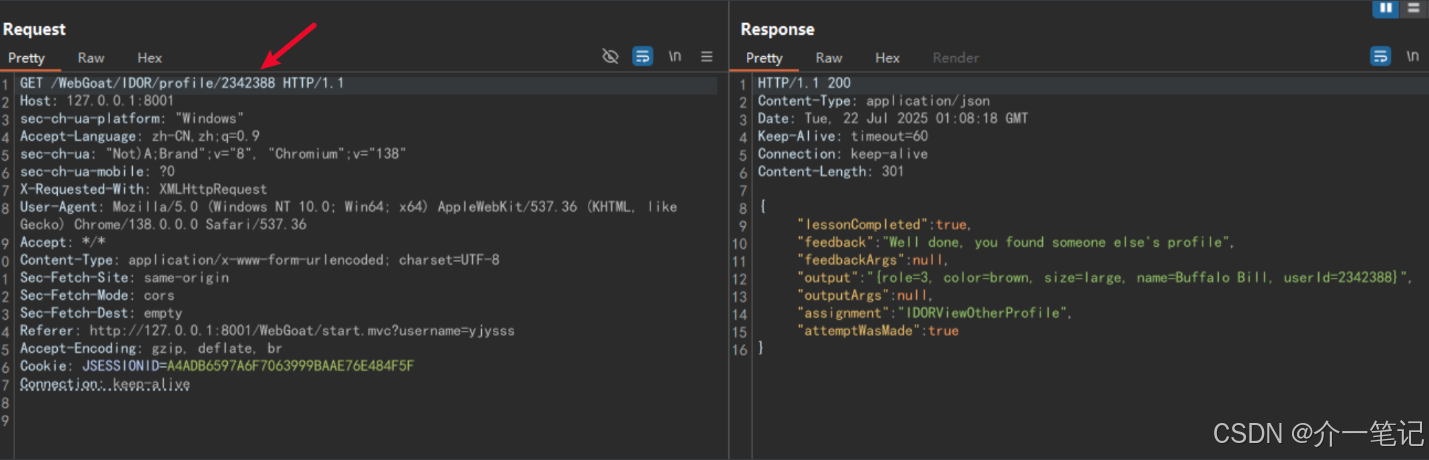Click the Sec-Fetch-Site: same-origin header

(124, 278)
